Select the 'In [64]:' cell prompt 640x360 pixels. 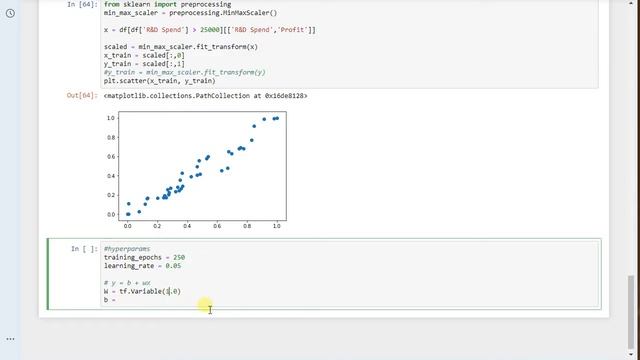click(82, 4)
